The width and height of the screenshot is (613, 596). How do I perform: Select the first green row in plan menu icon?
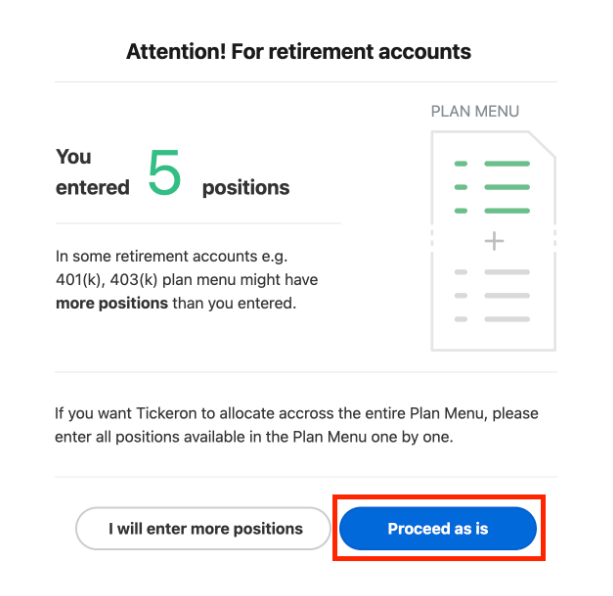pos(492,164)
